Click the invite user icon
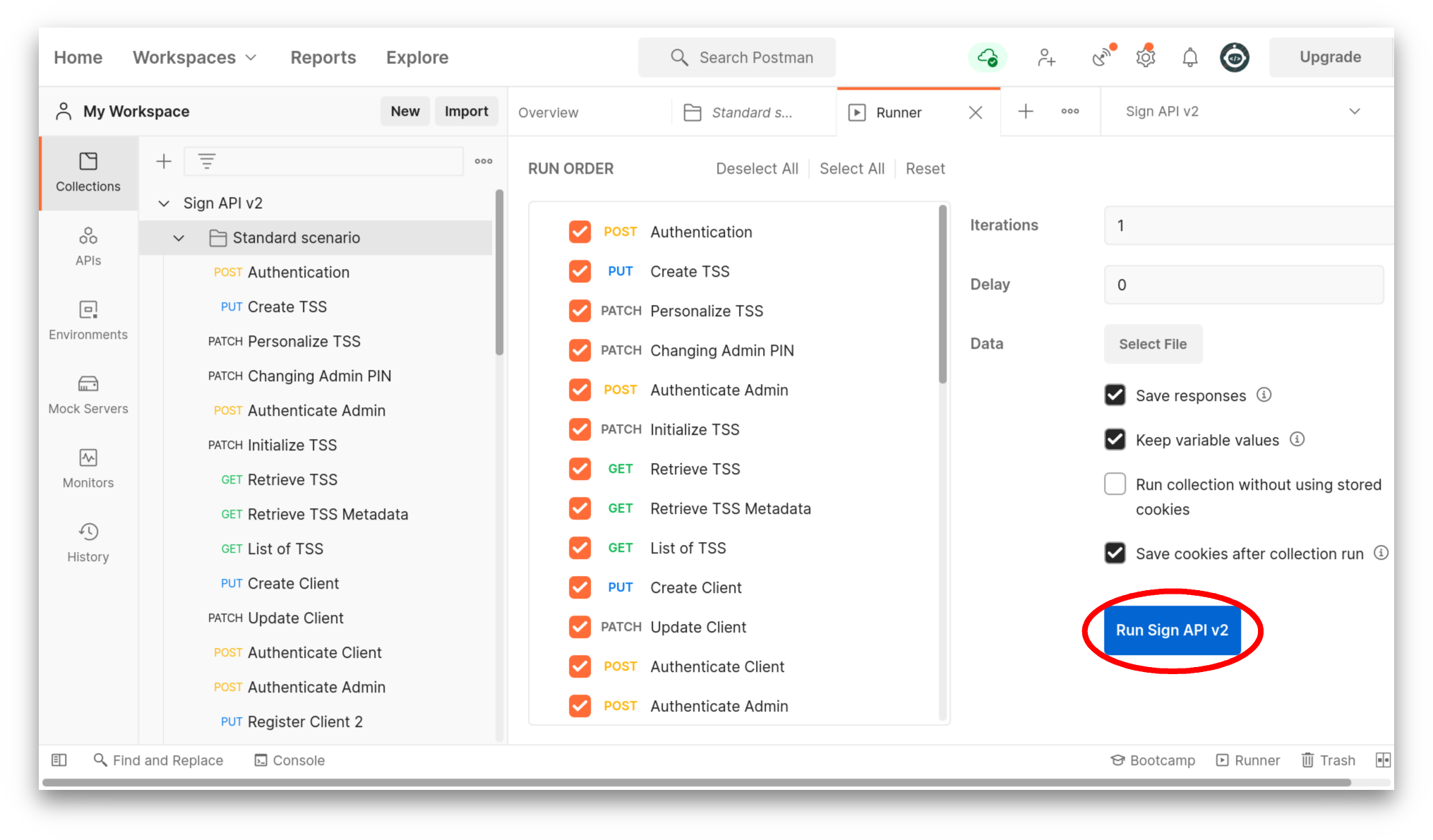The height and width of the screenshot is (840, 1433). click(x=1046, y=57)
